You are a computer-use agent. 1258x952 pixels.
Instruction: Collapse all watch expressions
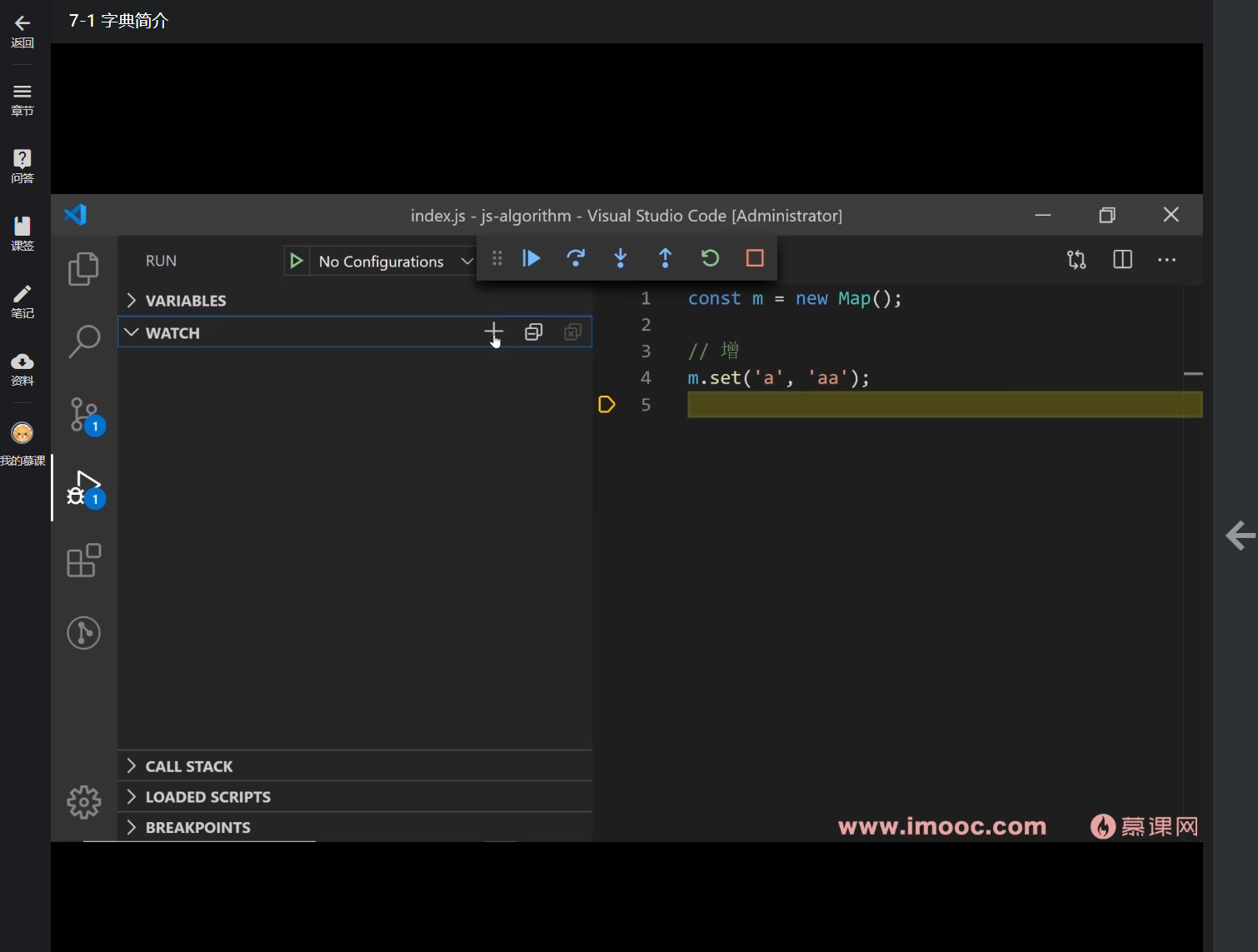[x=533, y=332]
